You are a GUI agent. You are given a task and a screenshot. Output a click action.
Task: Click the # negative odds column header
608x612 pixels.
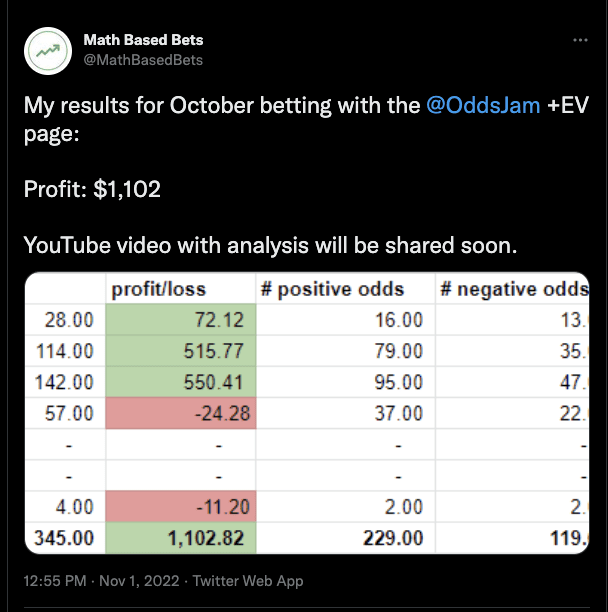512,289
